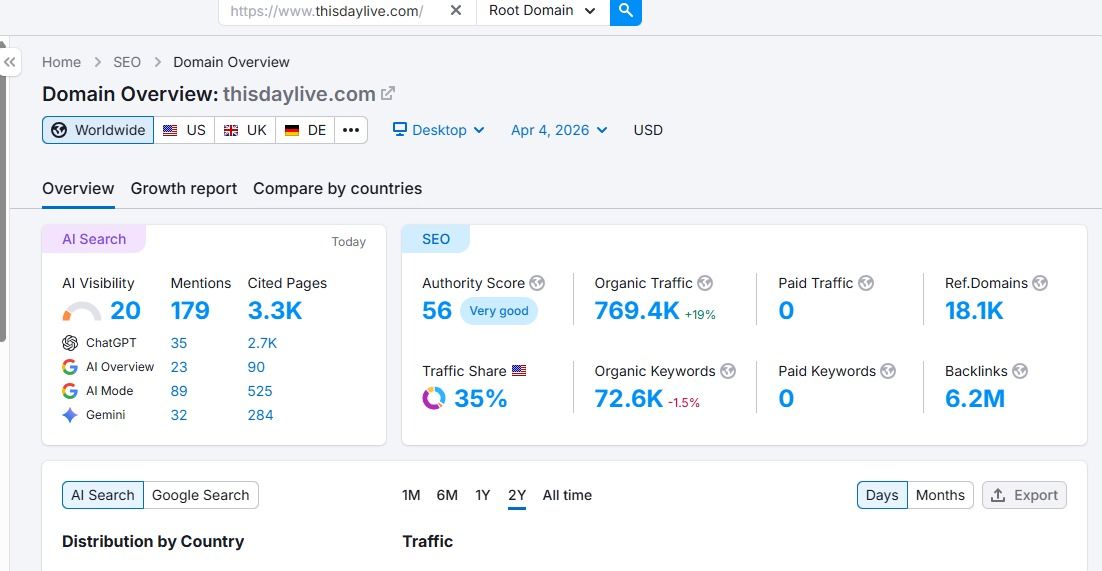Open ChatGPT cited pages 2.7K

click(x=262, y=343)
